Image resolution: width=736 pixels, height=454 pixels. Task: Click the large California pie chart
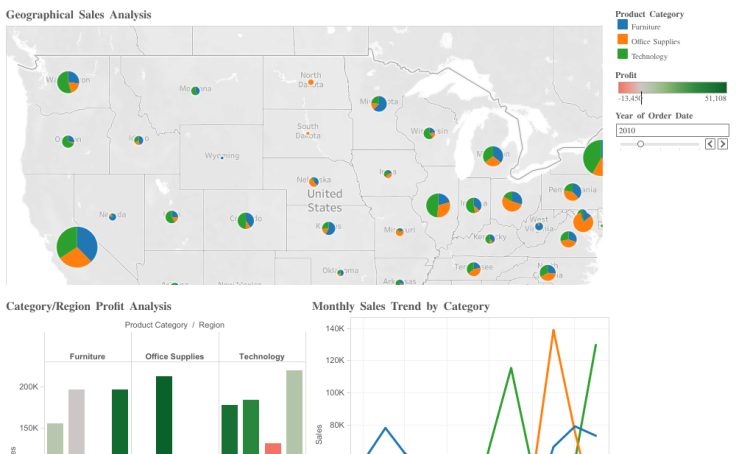(77, 246)
